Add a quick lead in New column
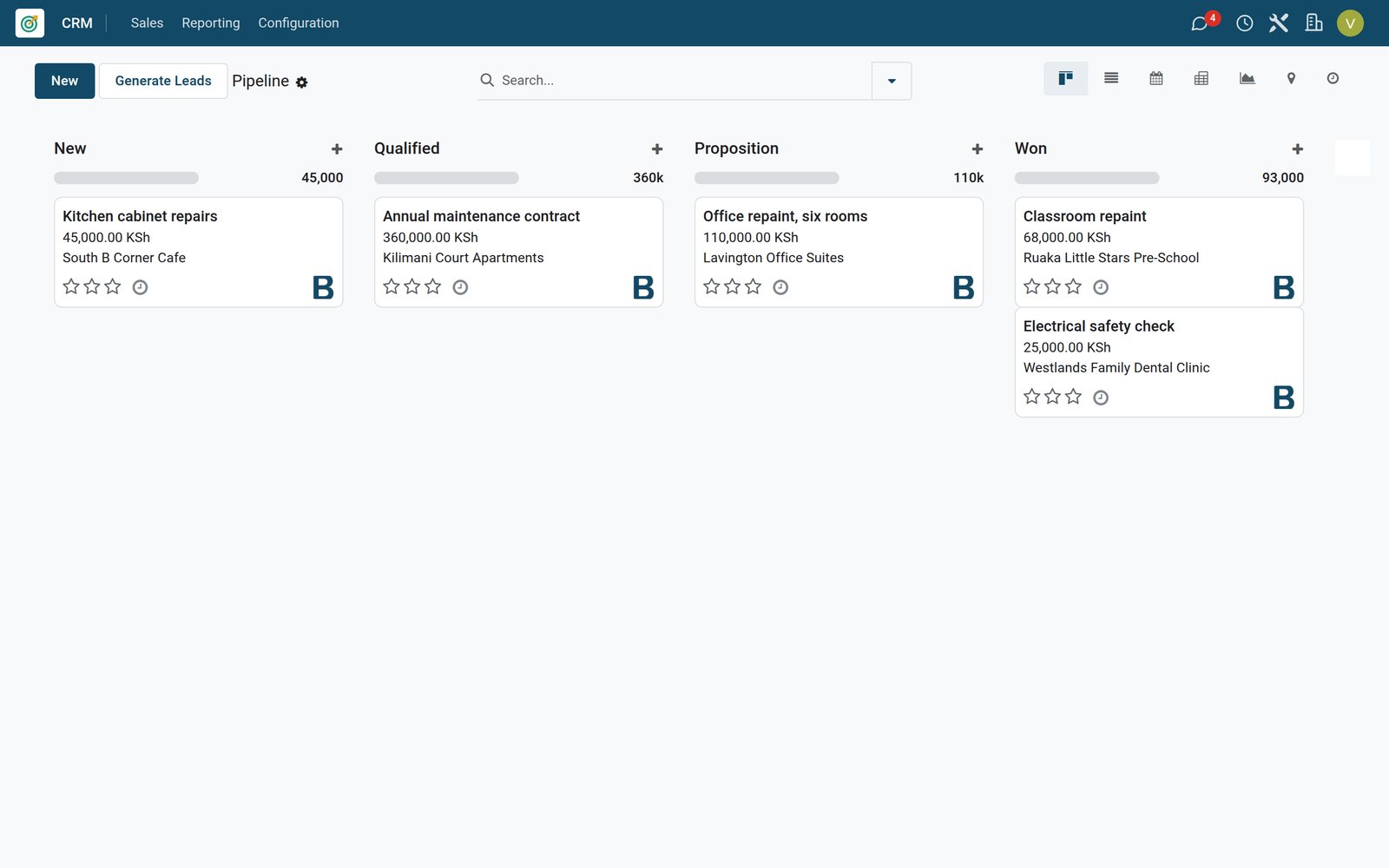The width and height of the screenshot is (1389, 868). [x=337, y=149]
